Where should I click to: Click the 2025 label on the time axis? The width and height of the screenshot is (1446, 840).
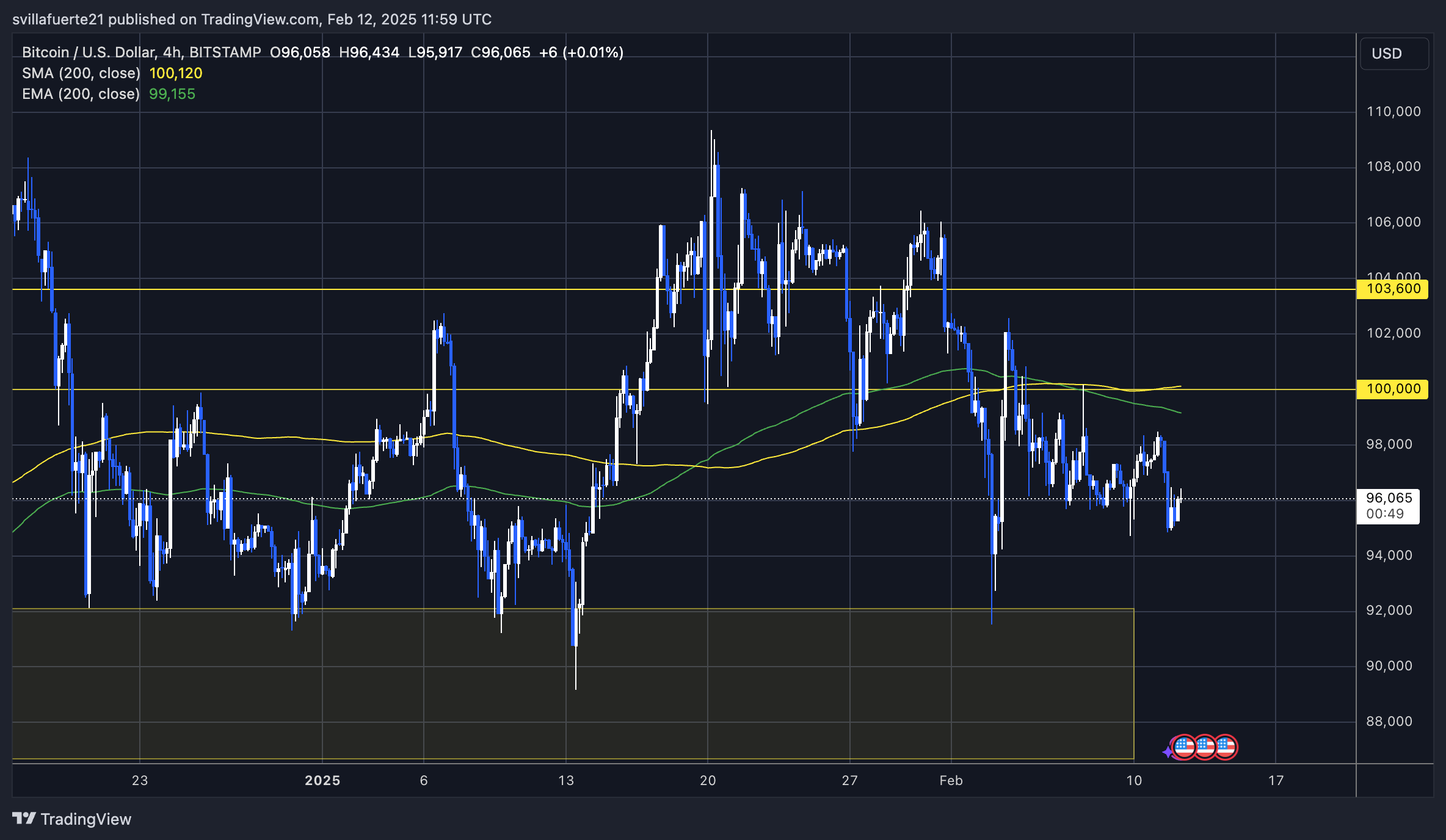[323, 780]
